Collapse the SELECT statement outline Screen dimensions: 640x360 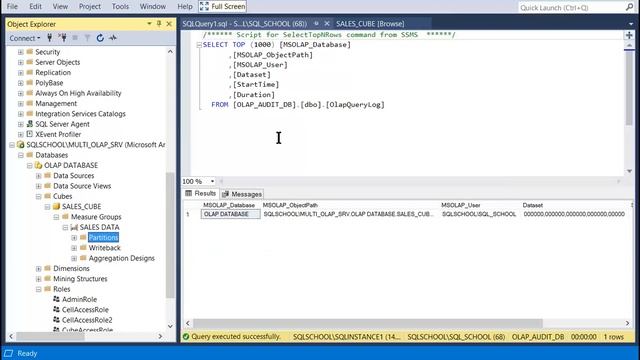click(x=199, y=45)
